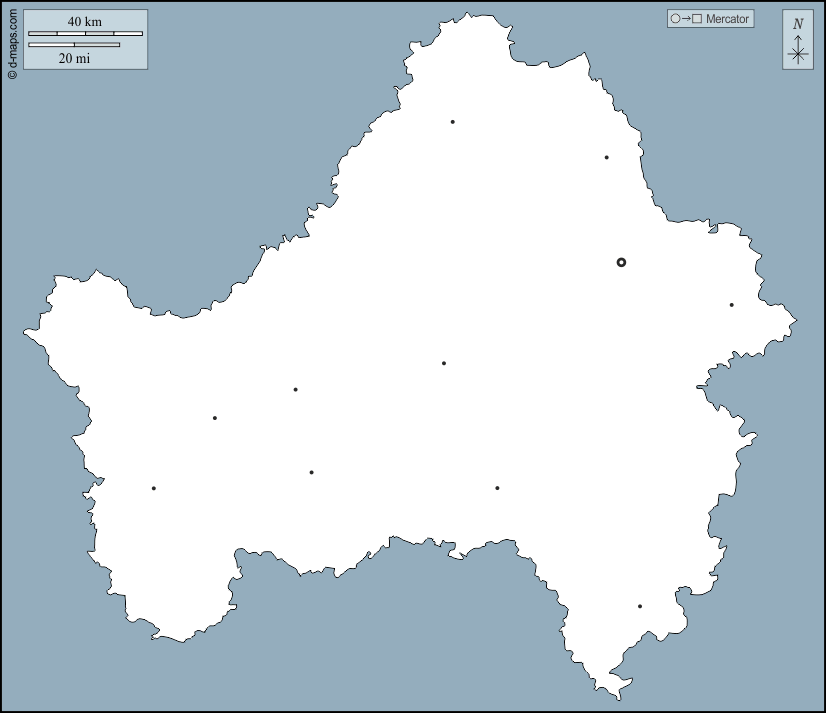Select the northernmost city dot
The width and height of the screenshot is (826, 713).
click(x=453, y=122)
